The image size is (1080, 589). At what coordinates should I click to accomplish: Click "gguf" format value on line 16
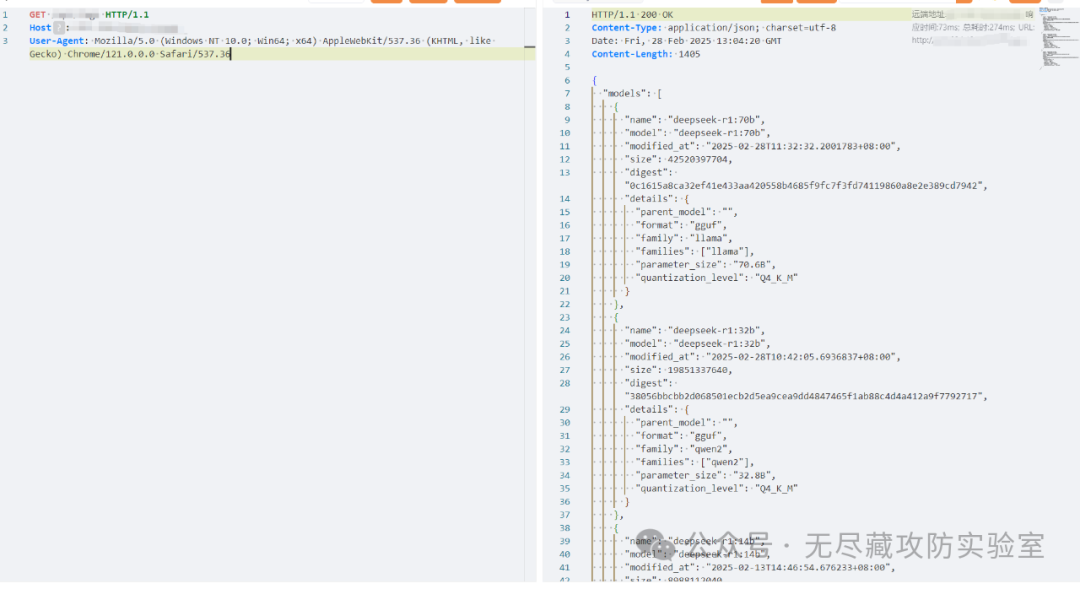click(706, 225)
